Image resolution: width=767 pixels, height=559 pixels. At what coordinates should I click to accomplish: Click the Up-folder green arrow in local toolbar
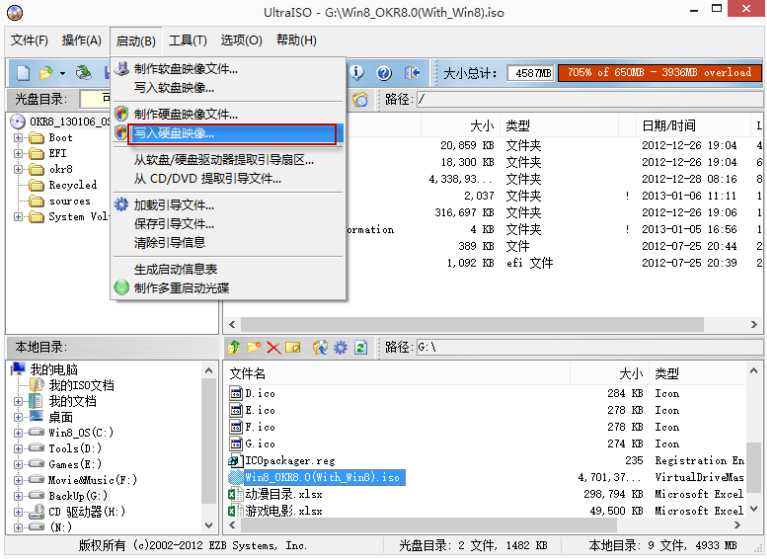pos(234,347)
